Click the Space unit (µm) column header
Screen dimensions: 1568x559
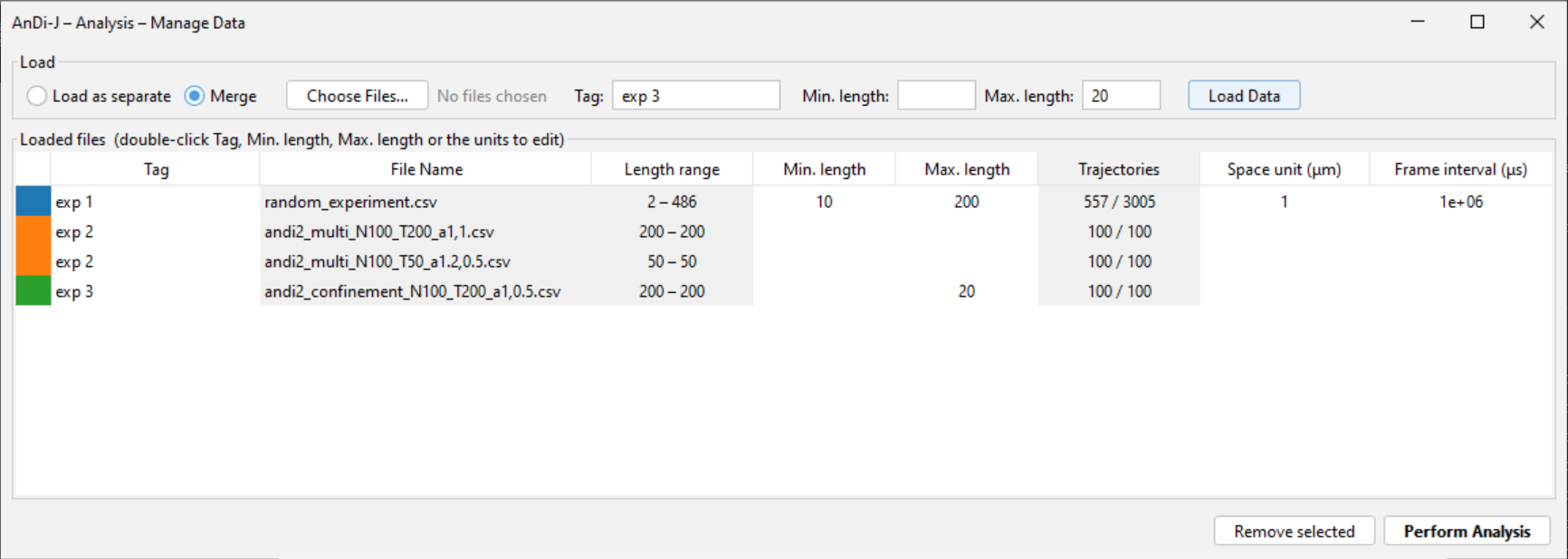click(1284, 169)
